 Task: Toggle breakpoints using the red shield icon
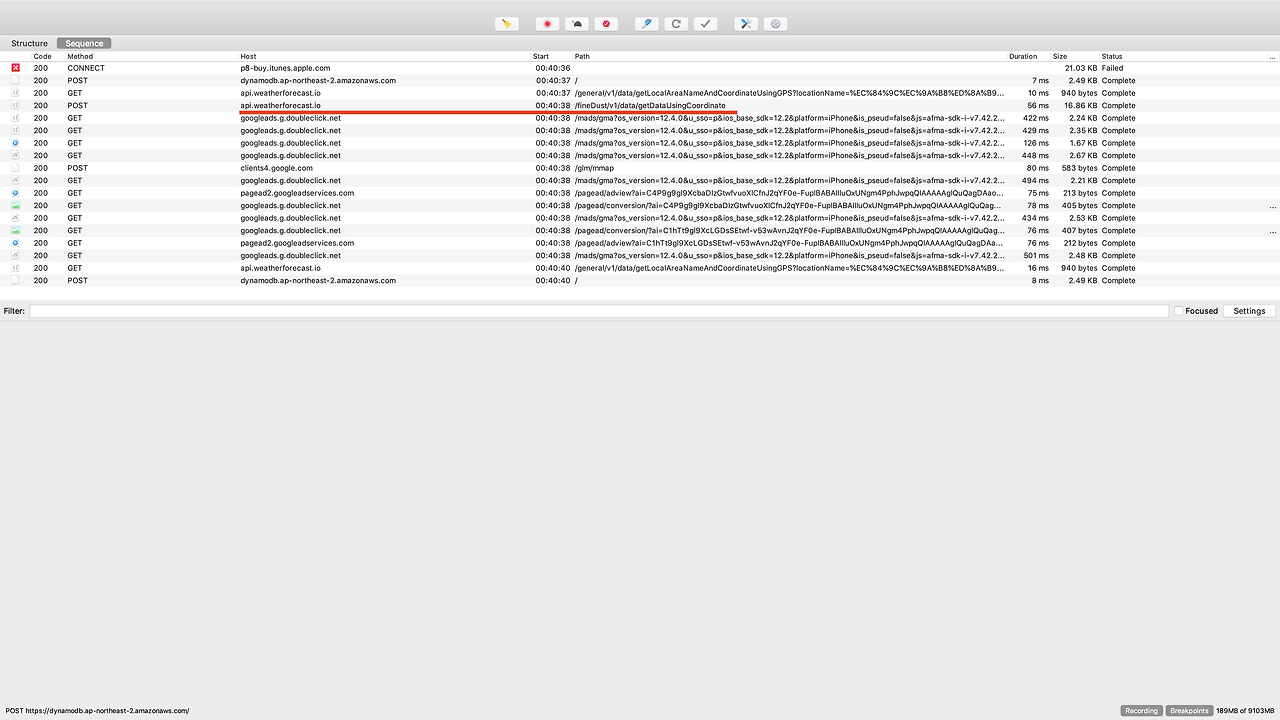(x=606, y=23)
